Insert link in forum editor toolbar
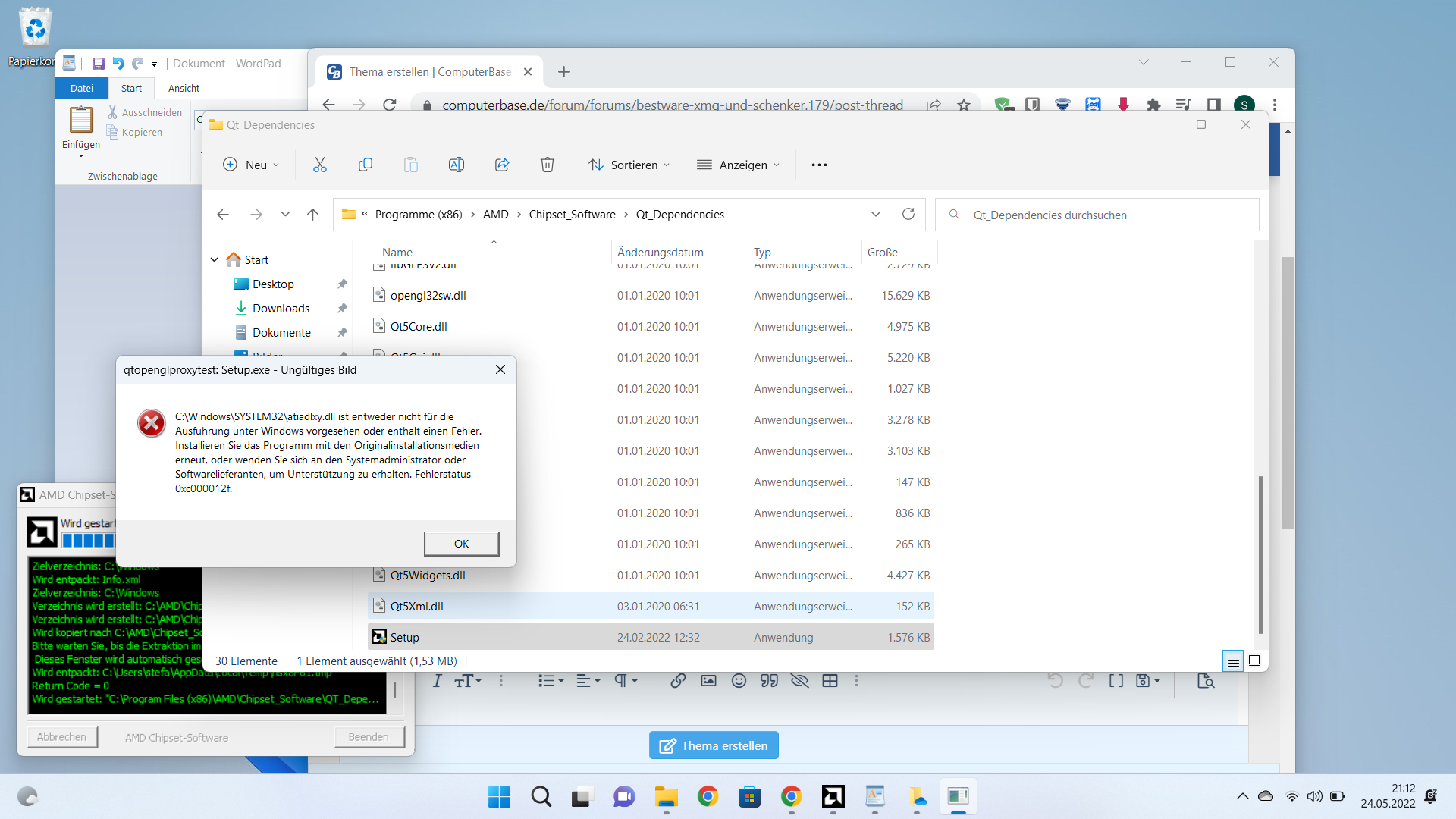The image size is (1456, 819). coord(678,681)
